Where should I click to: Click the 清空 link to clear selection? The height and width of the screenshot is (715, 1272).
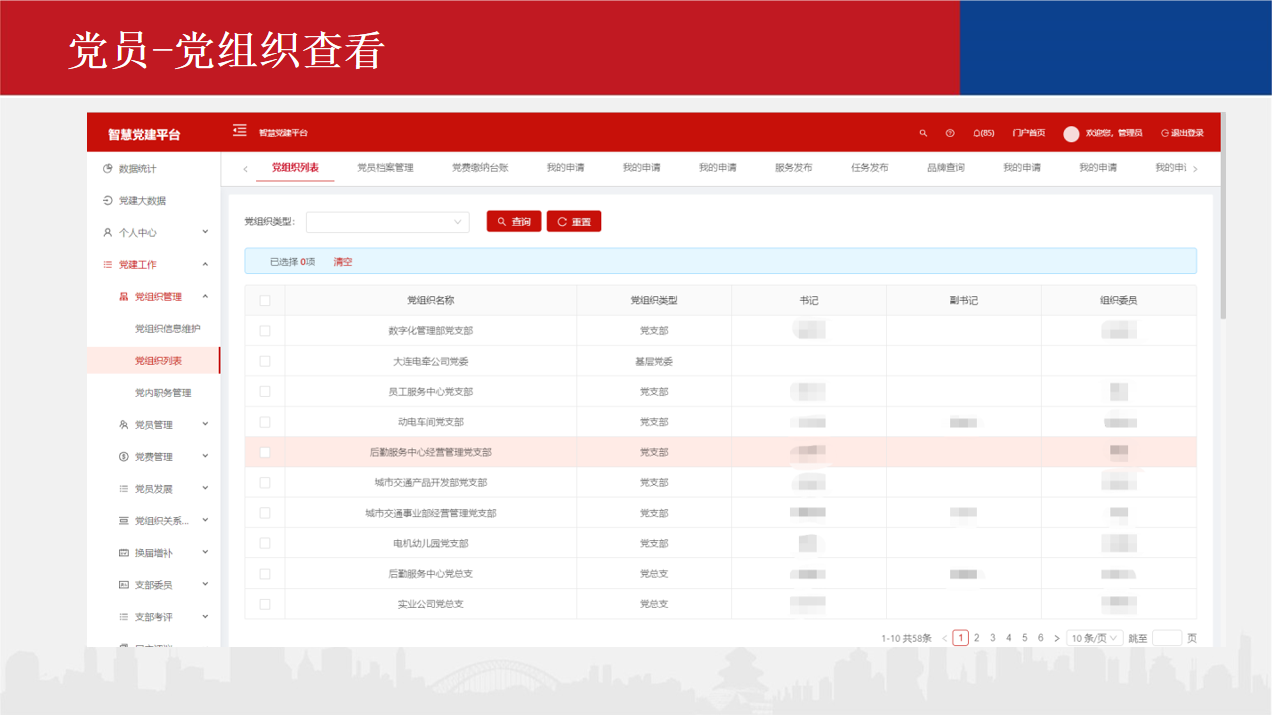(x=343, y=262)
